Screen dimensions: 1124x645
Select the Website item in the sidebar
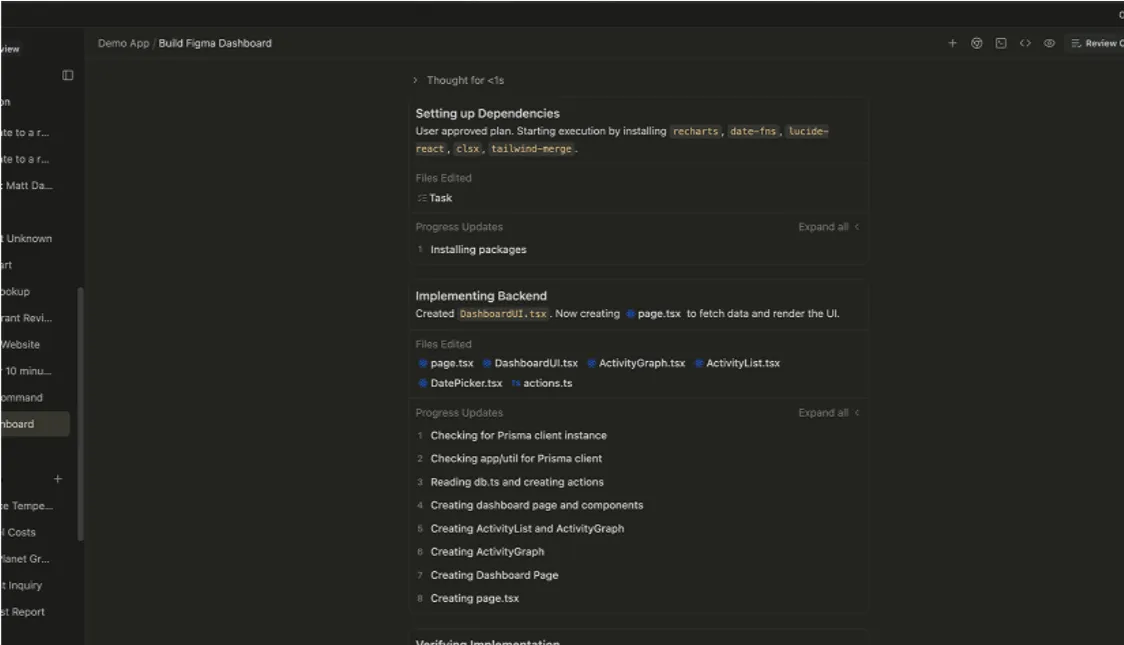[x=22, y=345]
